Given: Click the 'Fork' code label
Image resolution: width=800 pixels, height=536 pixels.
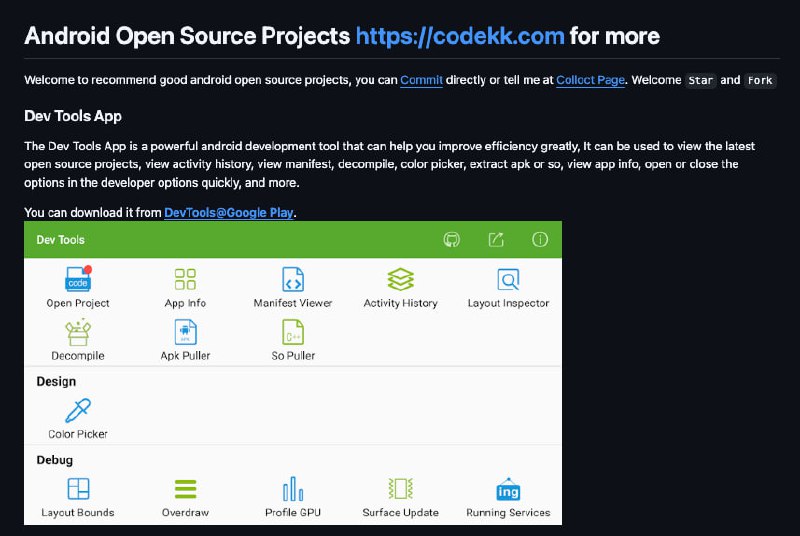Looking at the screenshot, I should point(760,81).
